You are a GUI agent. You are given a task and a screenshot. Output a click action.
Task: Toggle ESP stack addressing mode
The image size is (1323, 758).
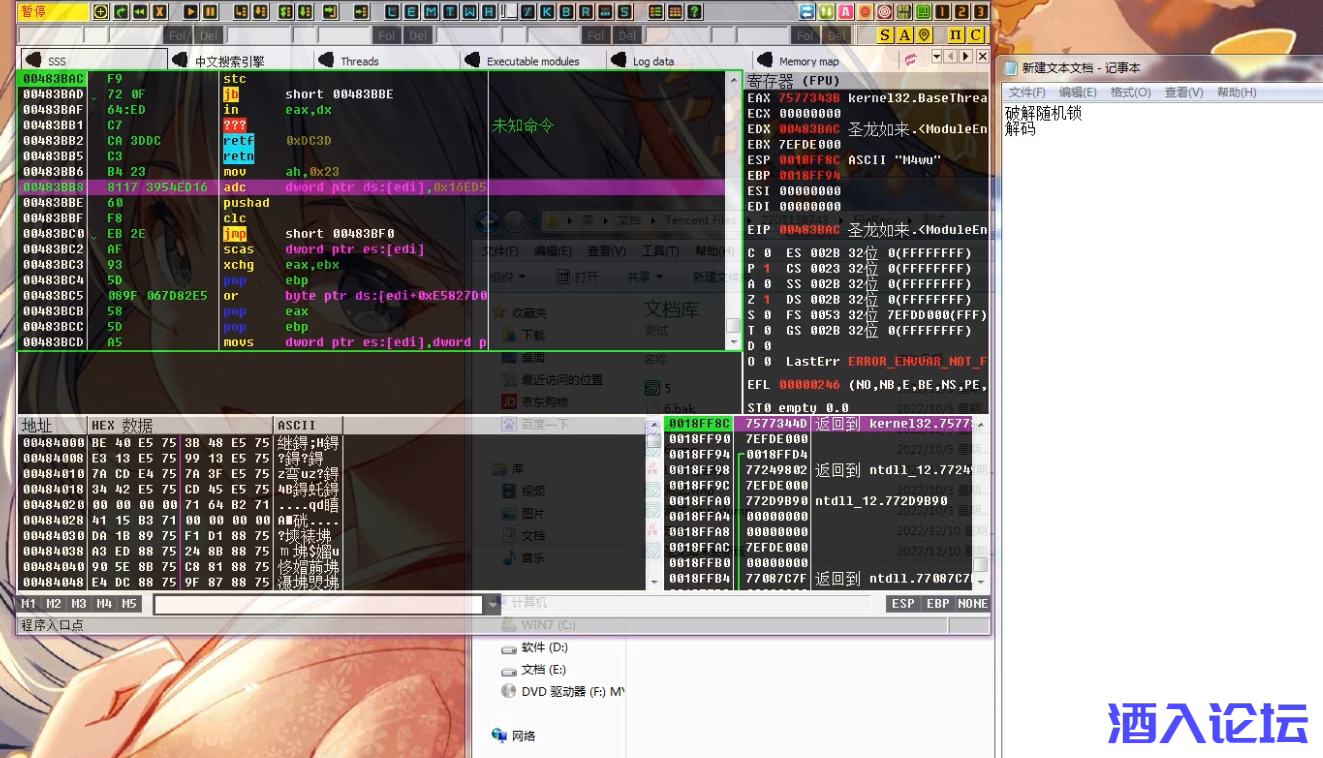[x=902, y=604]
